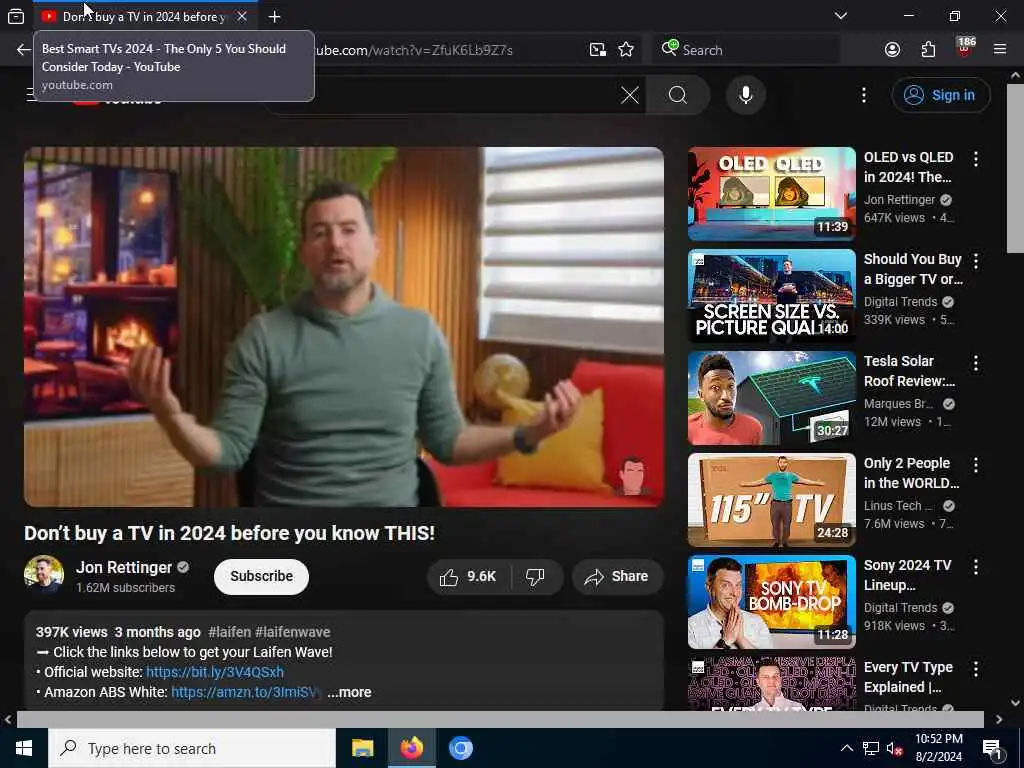1024x768 pixels.
Task: Close the YouTube browser tab
Action: point(242,16)
